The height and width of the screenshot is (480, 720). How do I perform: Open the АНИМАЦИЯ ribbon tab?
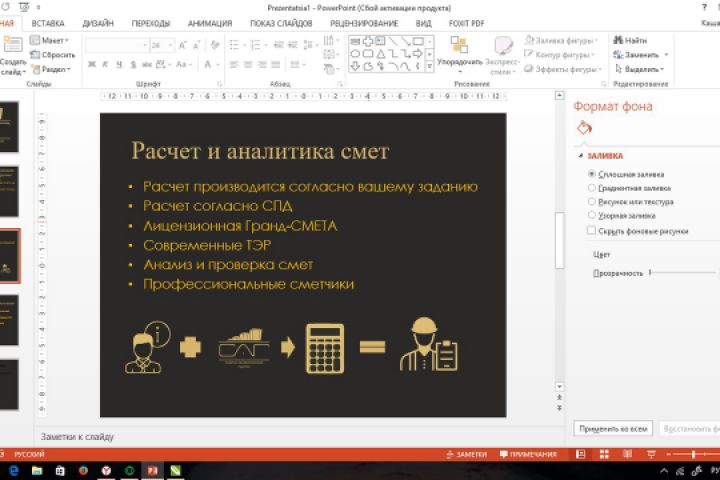[x=210, y=23]
